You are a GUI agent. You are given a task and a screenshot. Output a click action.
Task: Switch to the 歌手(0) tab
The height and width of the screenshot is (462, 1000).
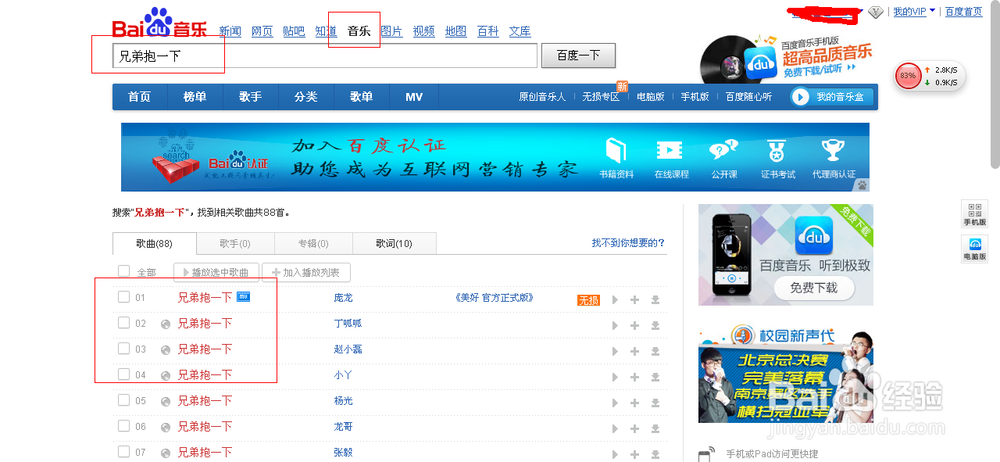[x=235, y=244]
